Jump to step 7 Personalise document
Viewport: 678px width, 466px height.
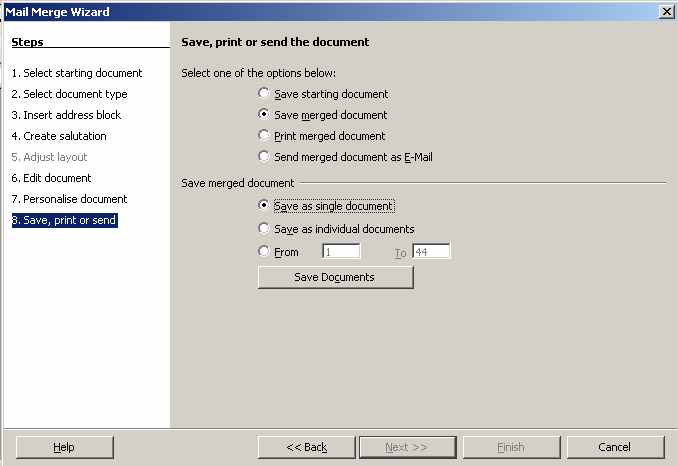tap(69, 199)
